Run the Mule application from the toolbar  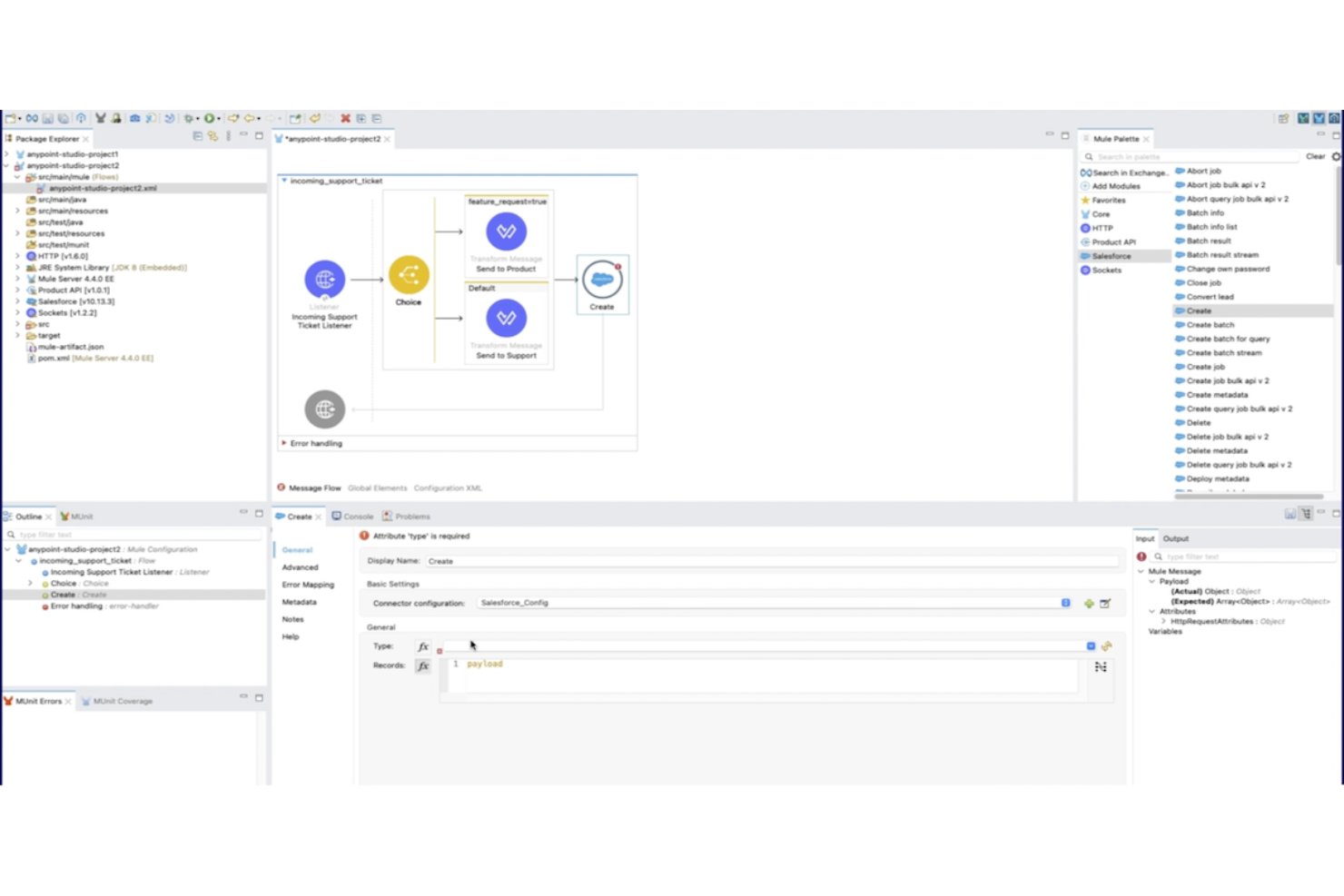pos(211,118)
